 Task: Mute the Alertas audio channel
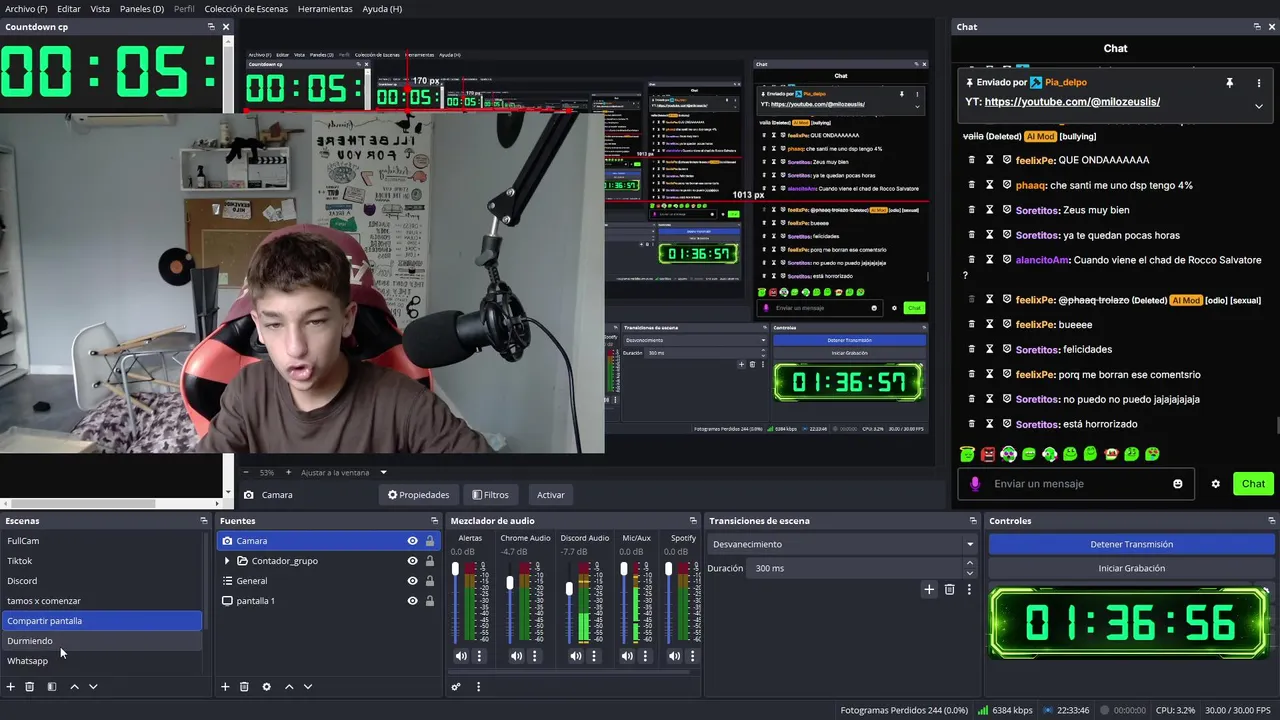pyautogui.click(x=461, y=656)
